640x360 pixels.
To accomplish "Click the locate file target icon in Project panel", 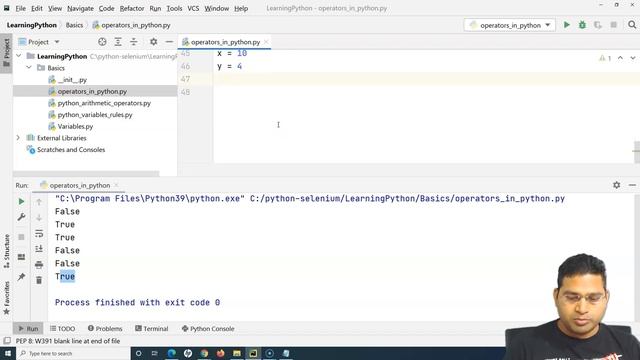I will tap(102, 42).
